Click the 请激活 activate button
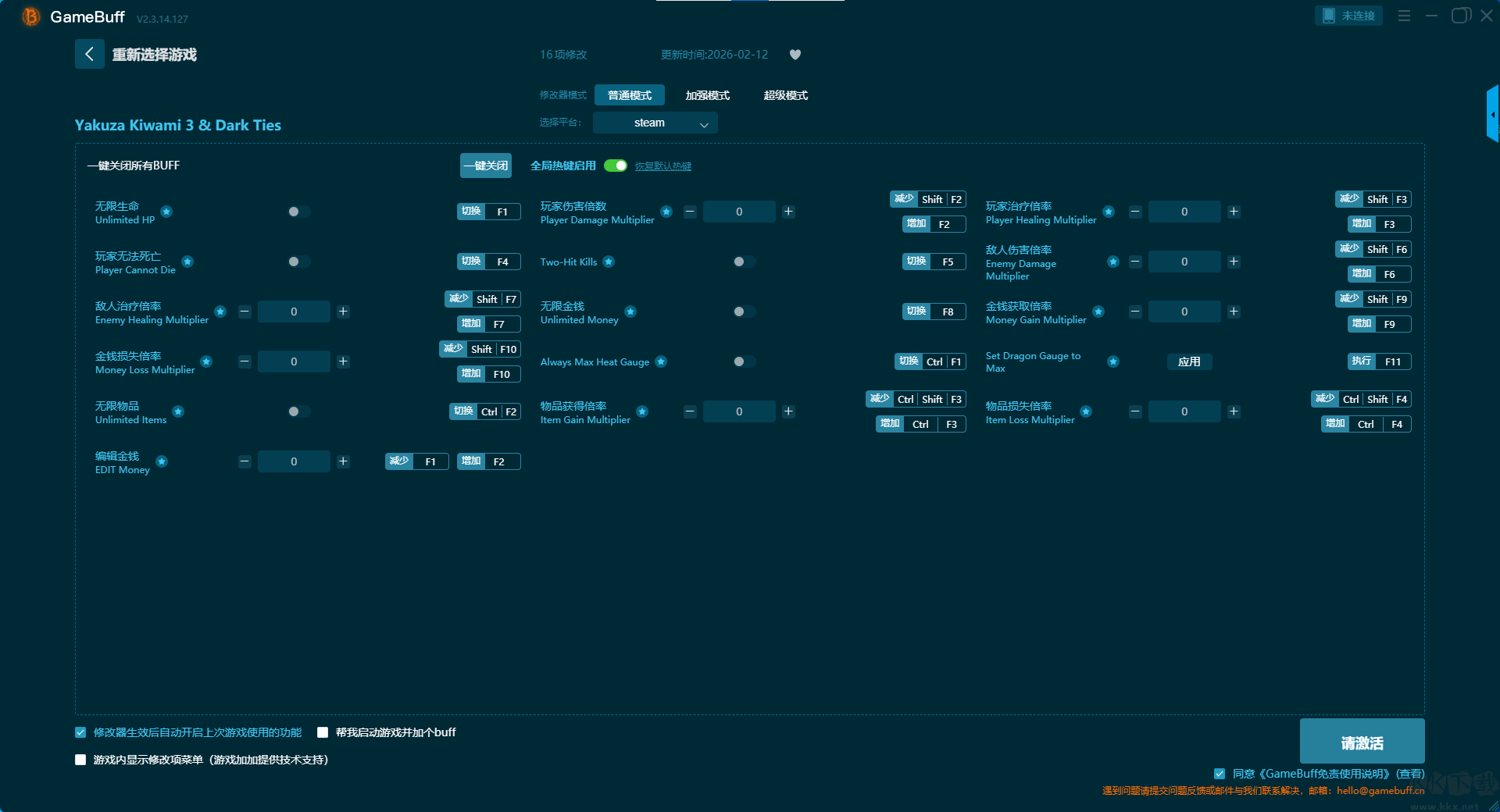The image size is (1500, 812). click(1362, 742)
